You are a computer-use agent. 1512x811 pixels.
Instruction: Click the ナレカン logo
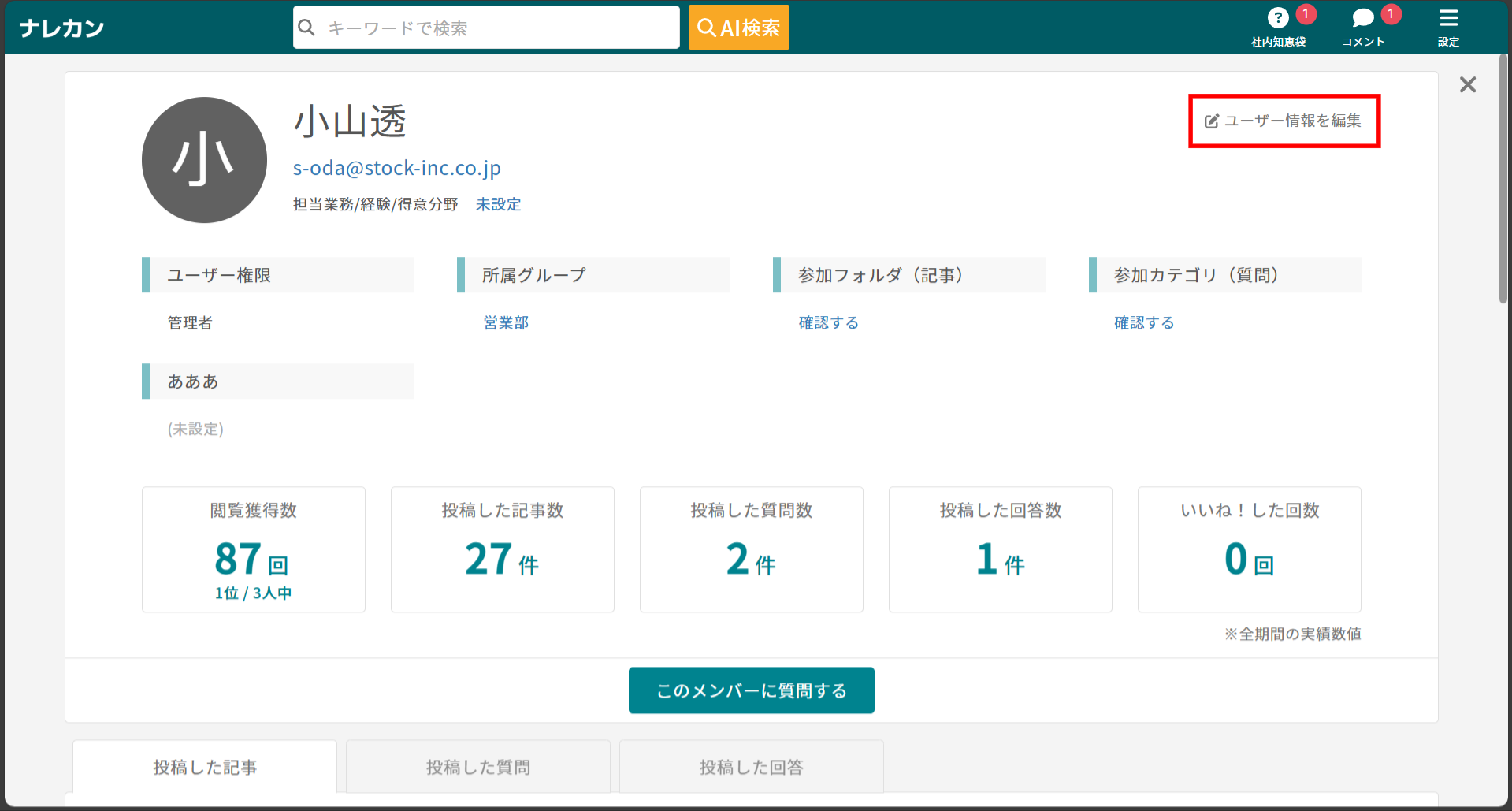(61, 28)
